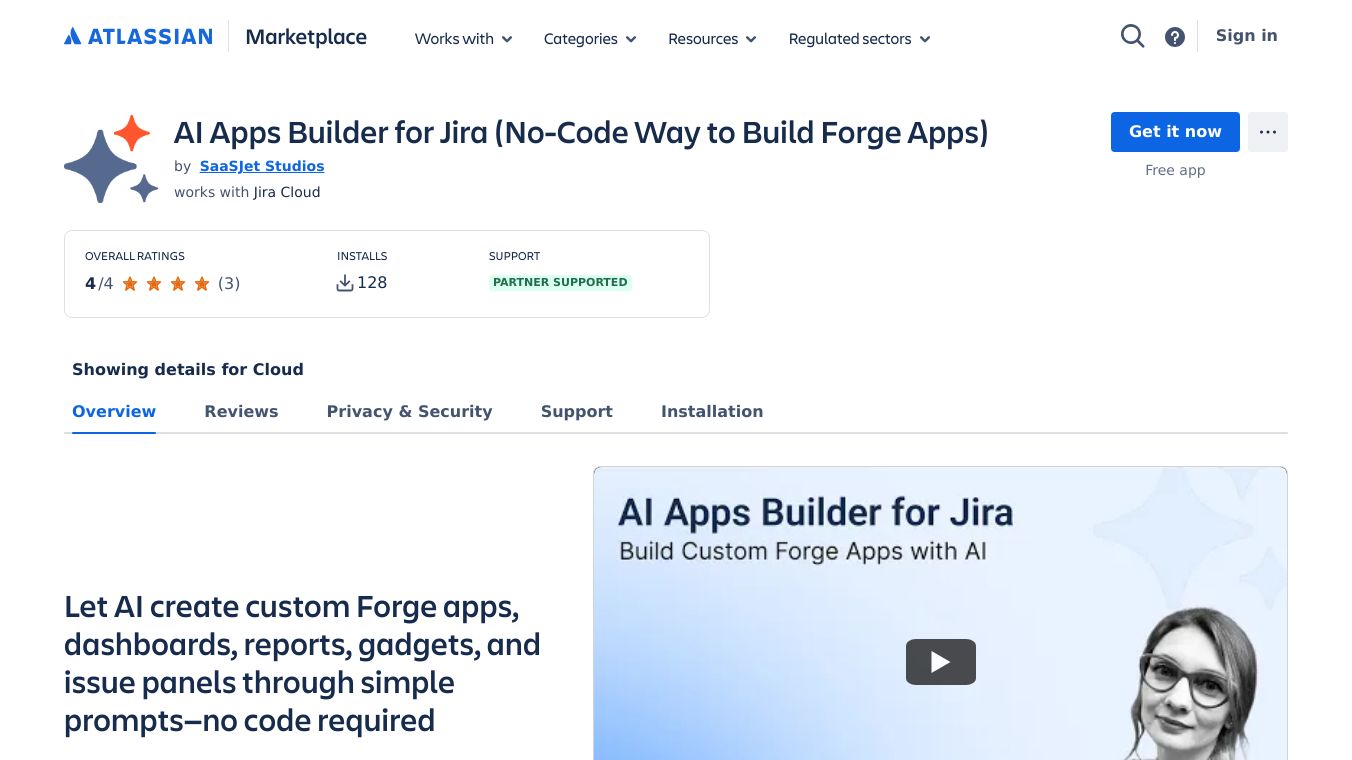Image resolution: width=1352 pixels, height=760 pixels.
Task: Click the search icon in the header
Action: tap(1132, 36)
